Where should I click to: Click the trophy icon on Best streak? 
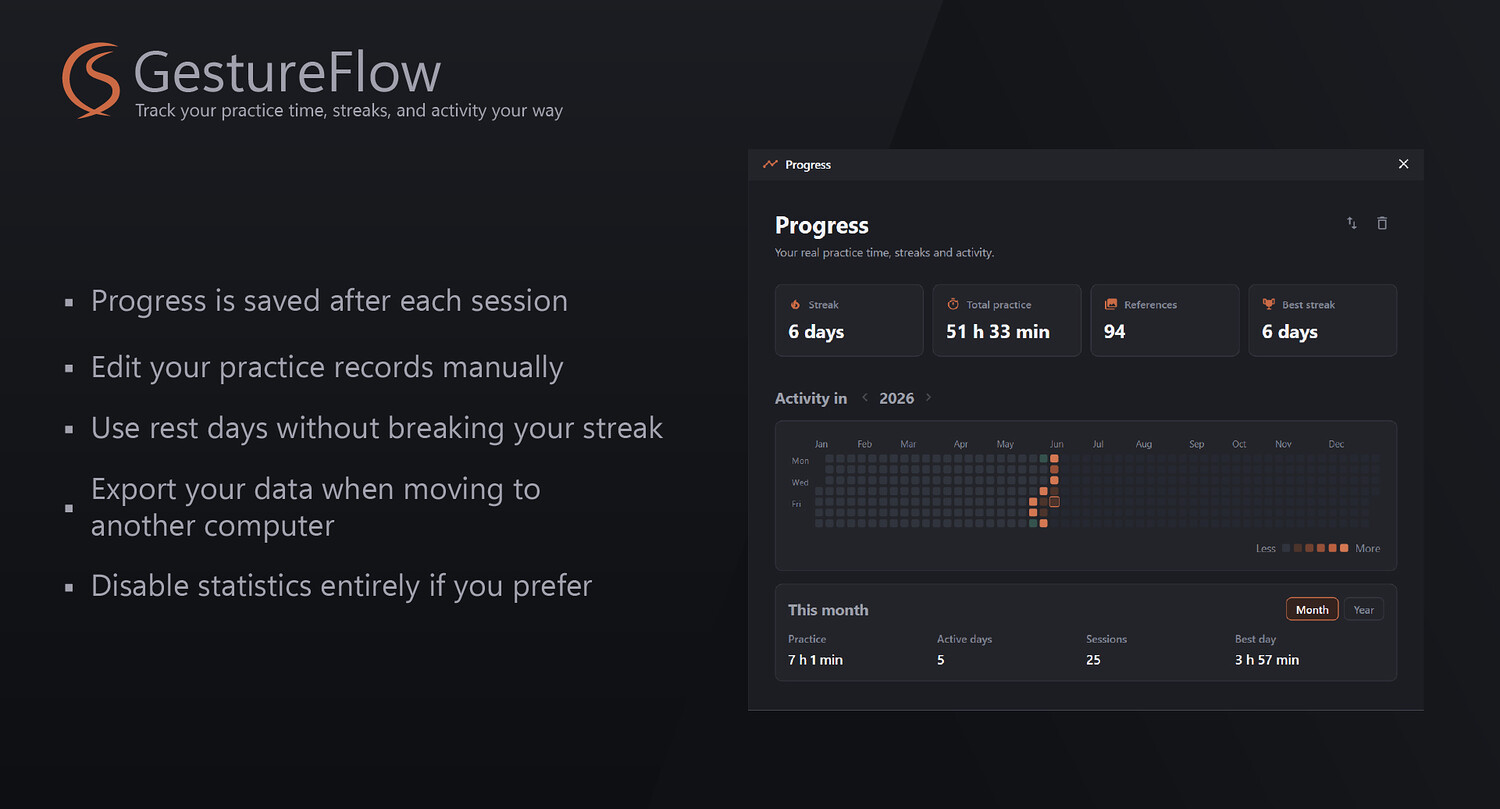pos(1269,305)
